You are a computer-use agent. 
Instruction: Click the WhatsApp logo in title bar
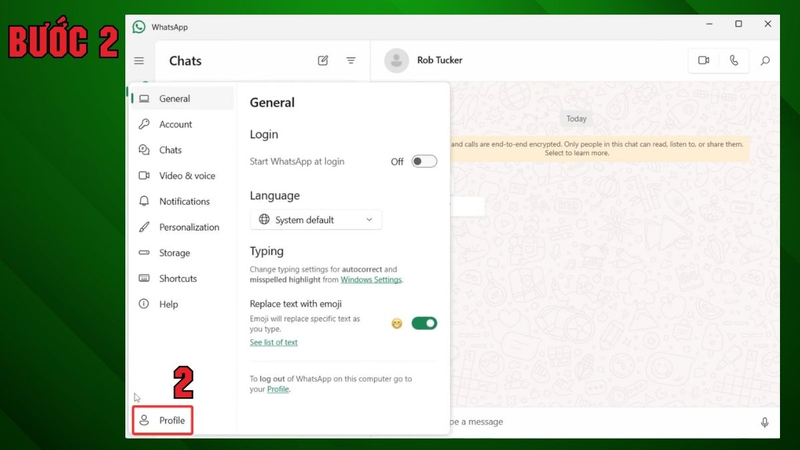[x=139, y=27]
